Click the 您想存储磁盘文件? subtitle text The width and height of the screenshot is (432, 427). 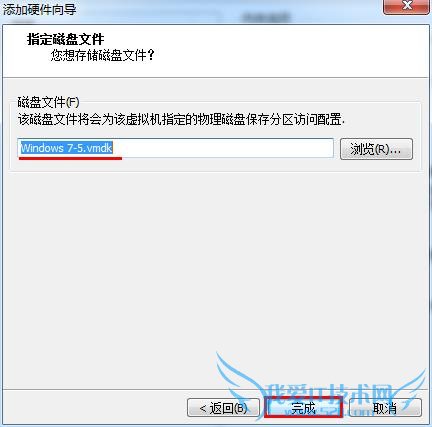103,55
